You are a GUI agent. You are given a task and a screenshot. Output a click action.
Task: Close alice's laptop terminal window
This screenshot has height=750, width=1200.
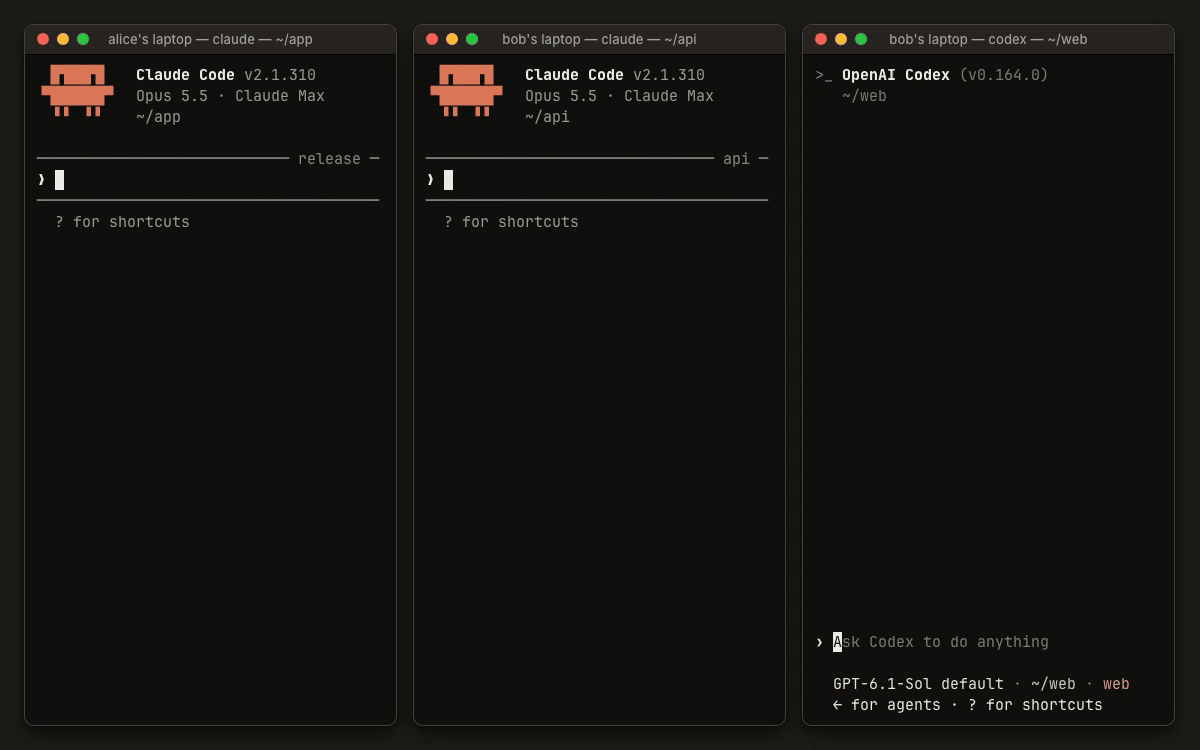43,39
